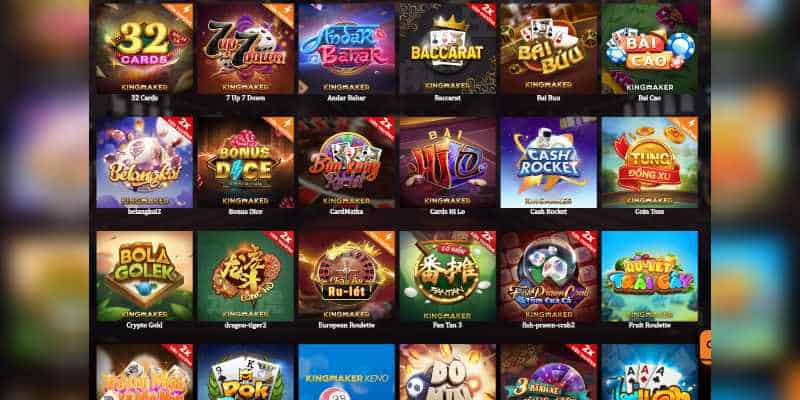Open the Cards Hi Lo game tile
The height and width of the screenshot is (400, 800).
tap(447, 162)
